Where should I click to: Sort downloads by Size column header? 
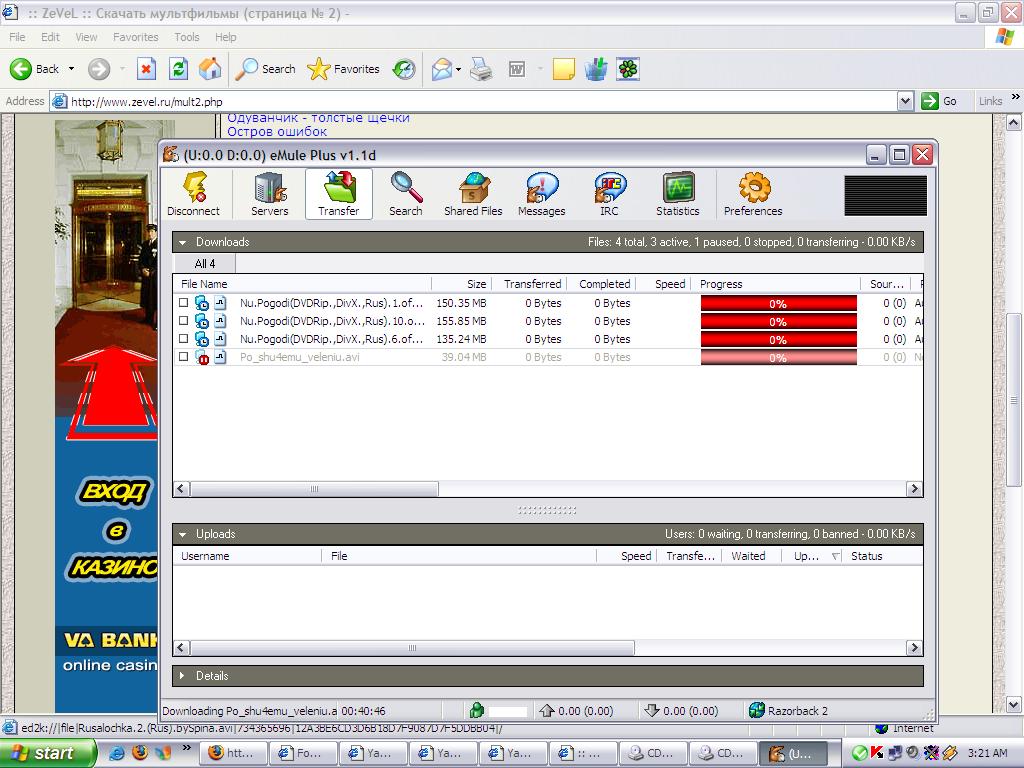461,284
